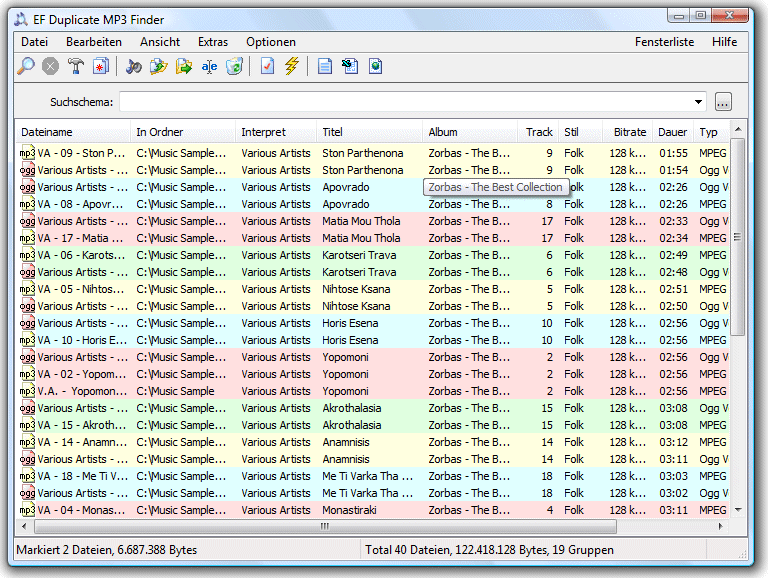Click the document with globe icon

375,67
